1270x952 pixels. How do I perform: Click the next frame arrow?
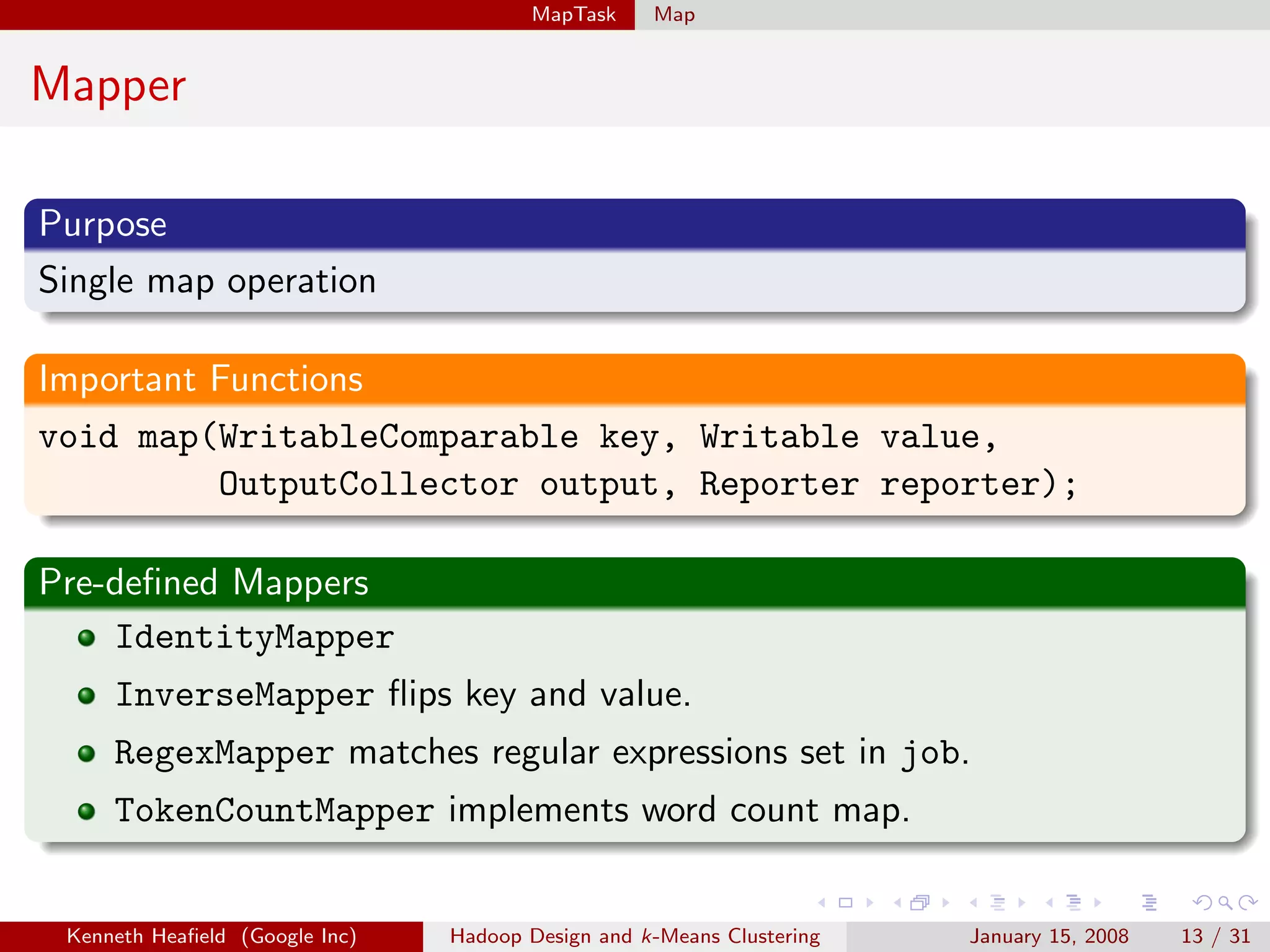(x=946, y=902)
